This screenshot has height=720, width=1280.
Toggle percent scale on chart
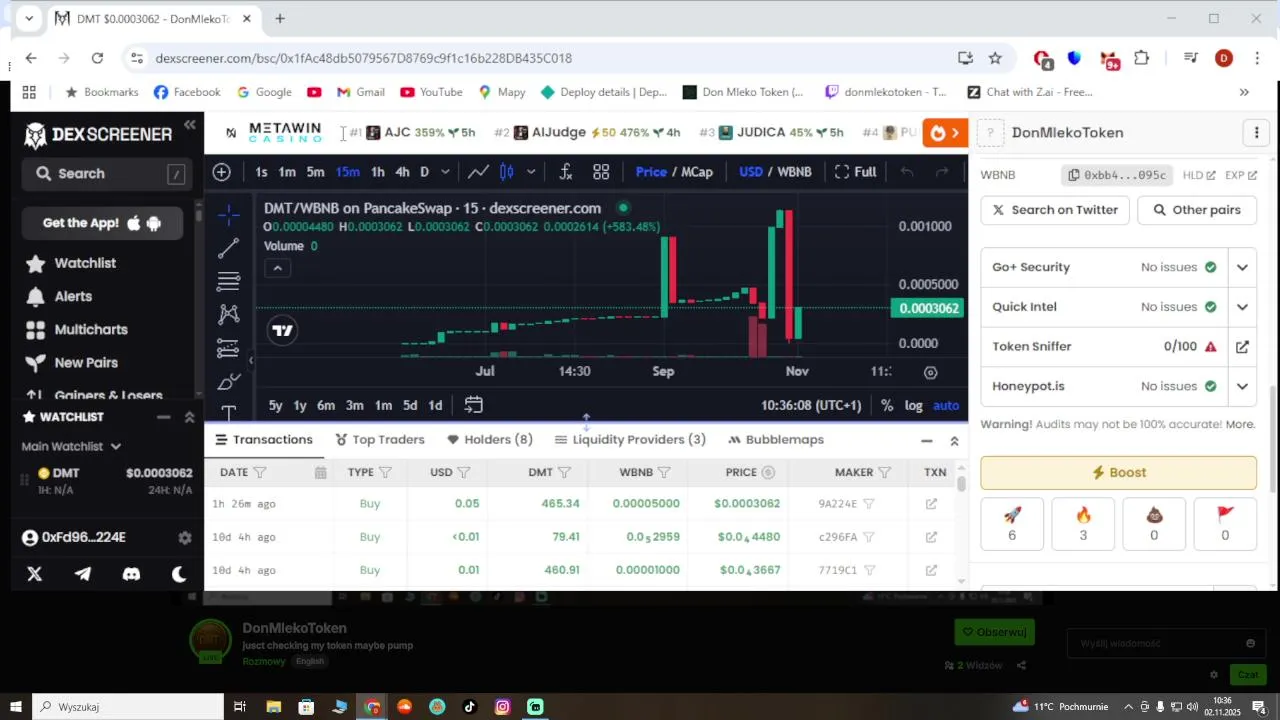tap(887, 405)
